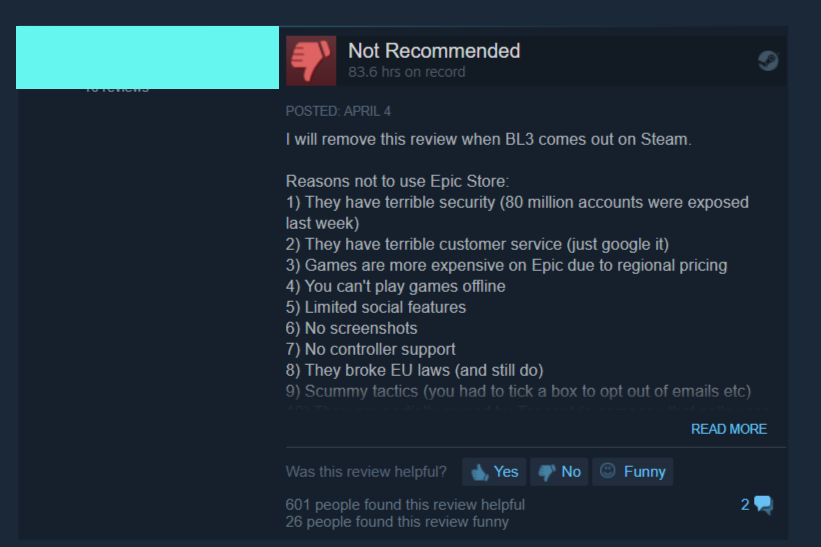Click the Reasons not to use Epic Store line
This screenshot has height=547, width=821.
(x=397, y=182)
